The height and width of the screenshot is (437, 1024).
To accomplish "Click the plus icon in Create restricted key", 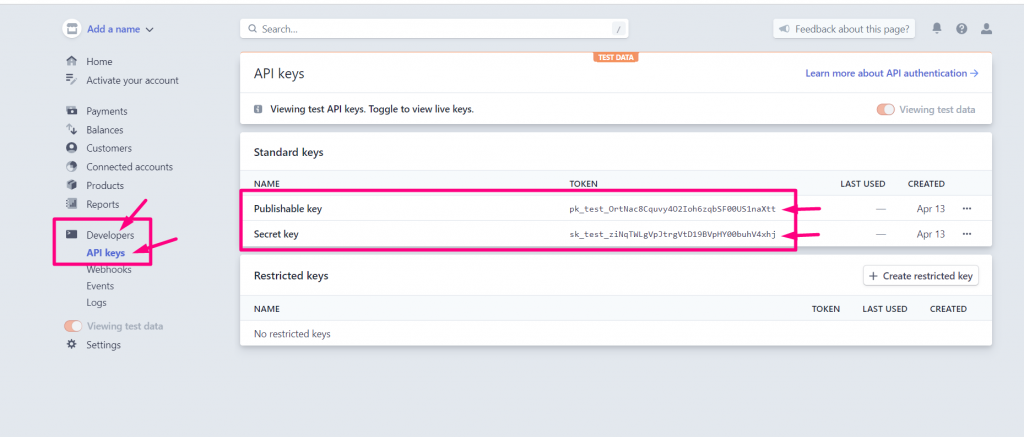I will point(873,276).
